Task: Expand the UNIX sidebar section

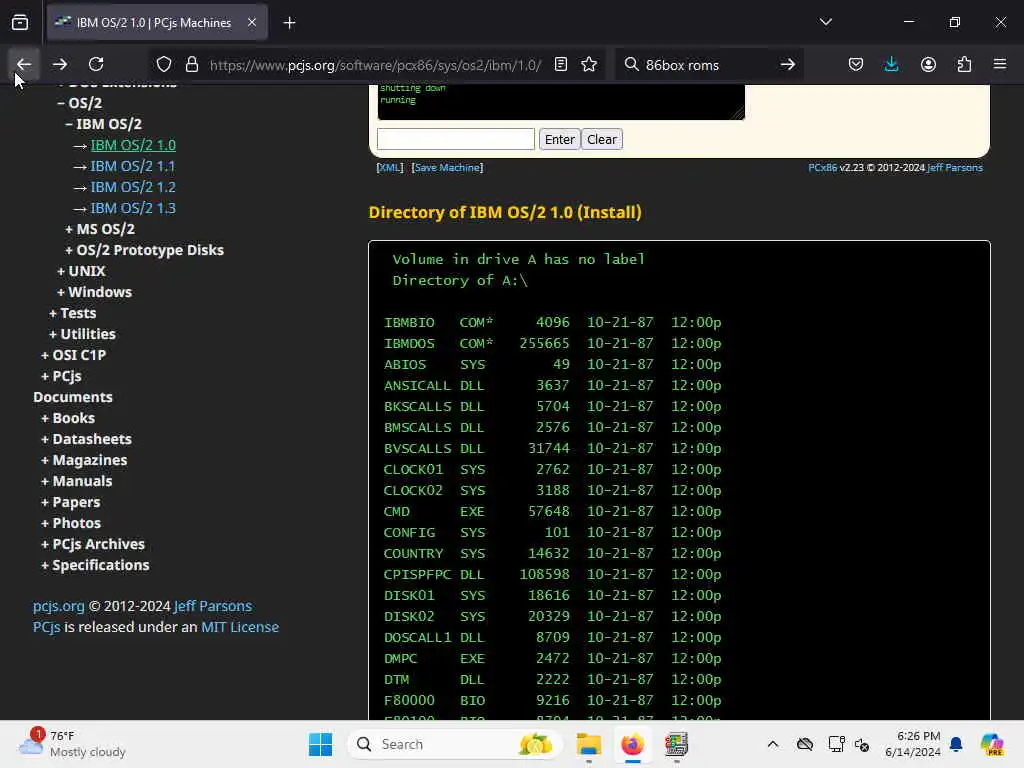Action: pos(81,271)
